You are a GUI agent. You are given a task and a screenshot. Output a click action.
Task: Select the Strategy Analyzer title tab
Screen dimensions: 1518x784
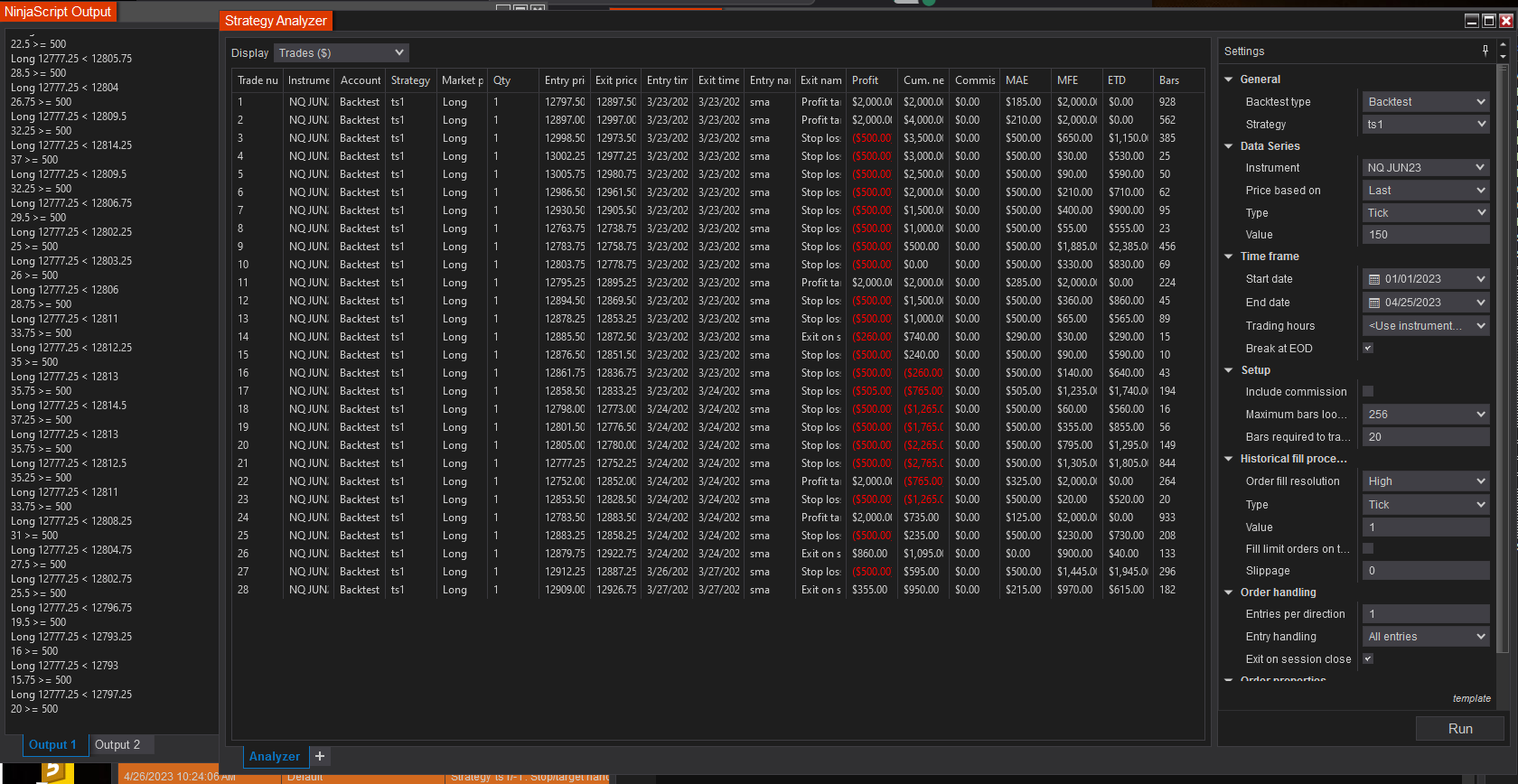276,21
